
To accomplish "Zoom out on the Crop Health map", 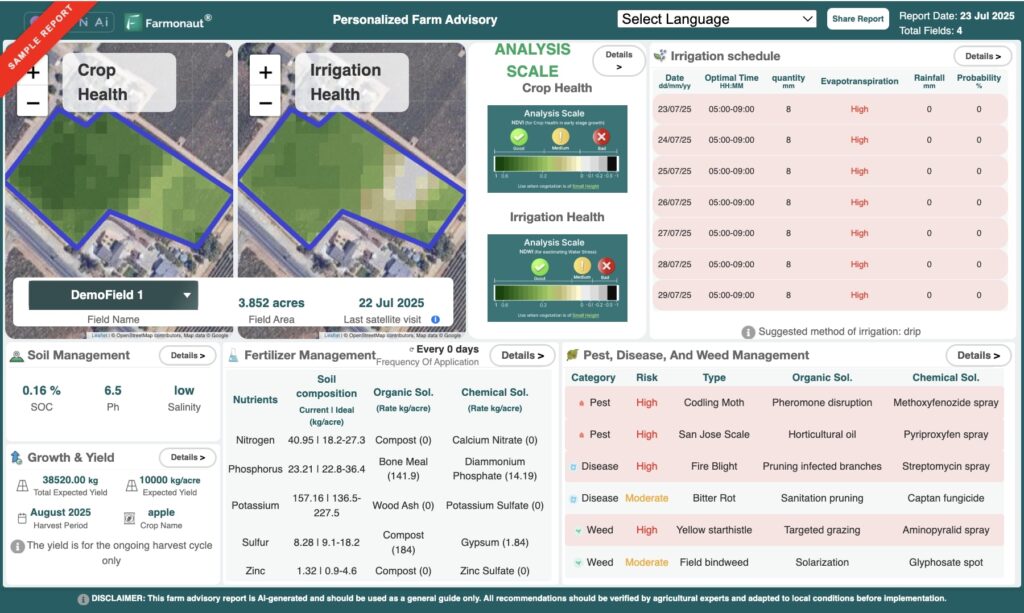I will click(x=33, y=101).
